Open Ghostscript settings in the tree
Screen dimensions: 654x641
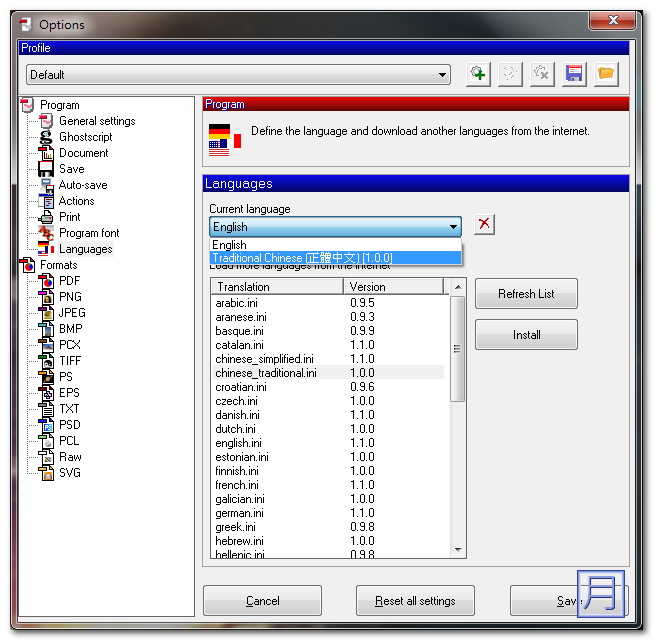85,137
